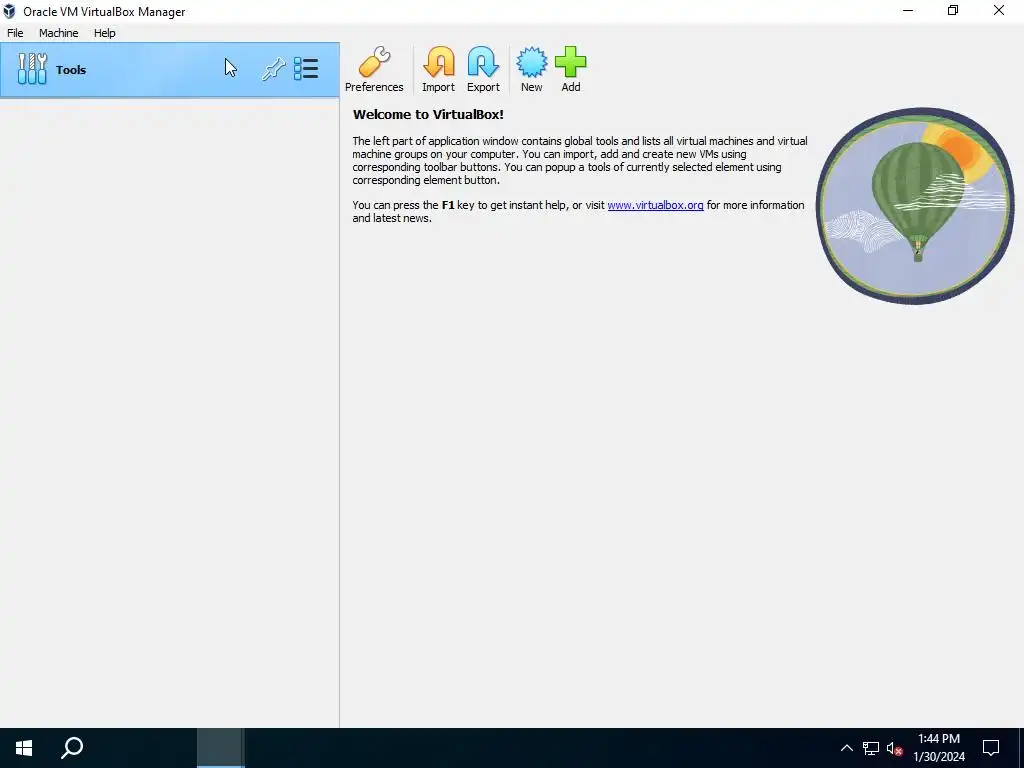The image size is (1024, 768).
Task: Open Windows taskbar search
Action: click(72, 748)
